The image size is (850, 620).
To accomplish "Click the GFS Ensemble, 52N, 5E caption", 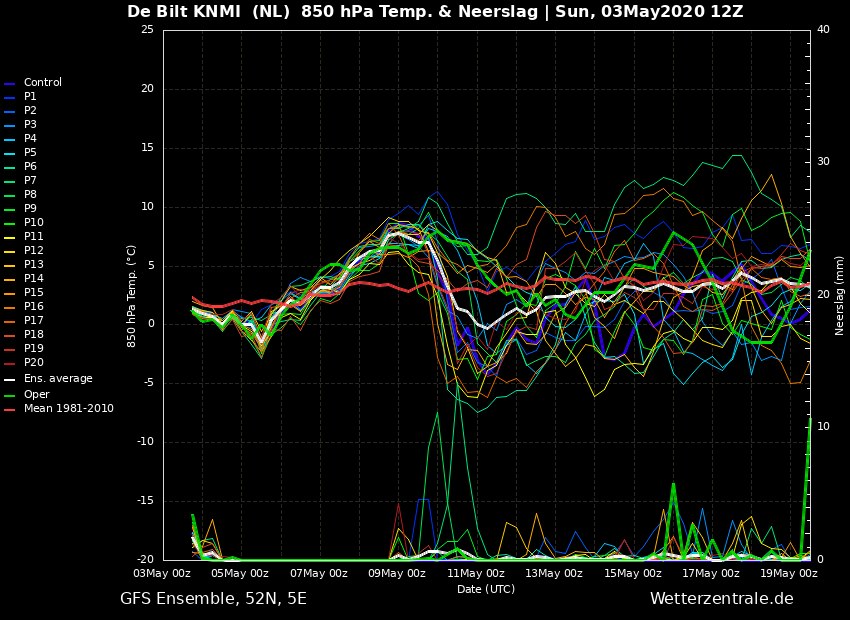I will 213,599.
